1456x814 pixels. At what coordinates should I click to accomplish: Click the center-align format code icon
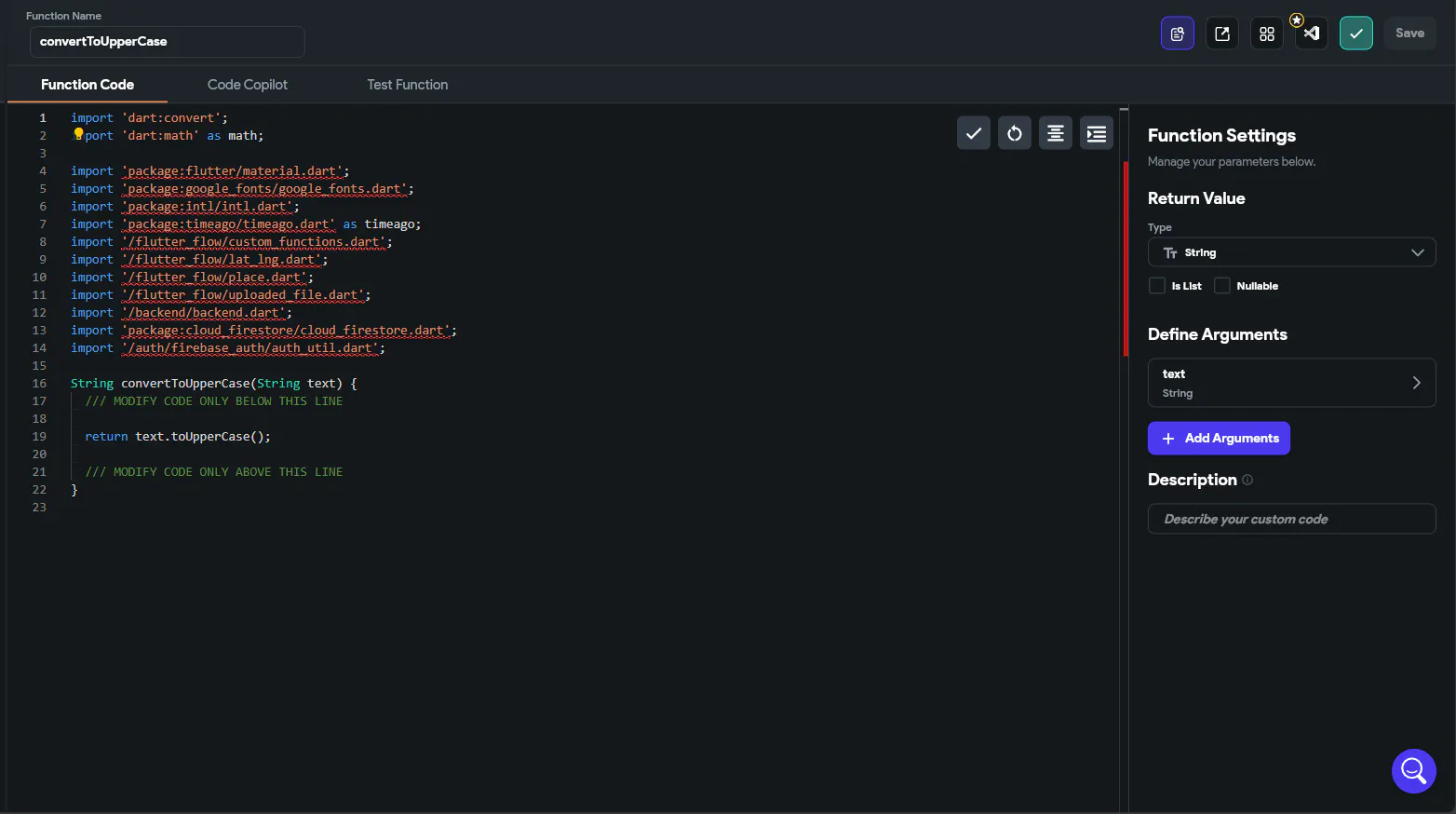tap(1056, 133)
